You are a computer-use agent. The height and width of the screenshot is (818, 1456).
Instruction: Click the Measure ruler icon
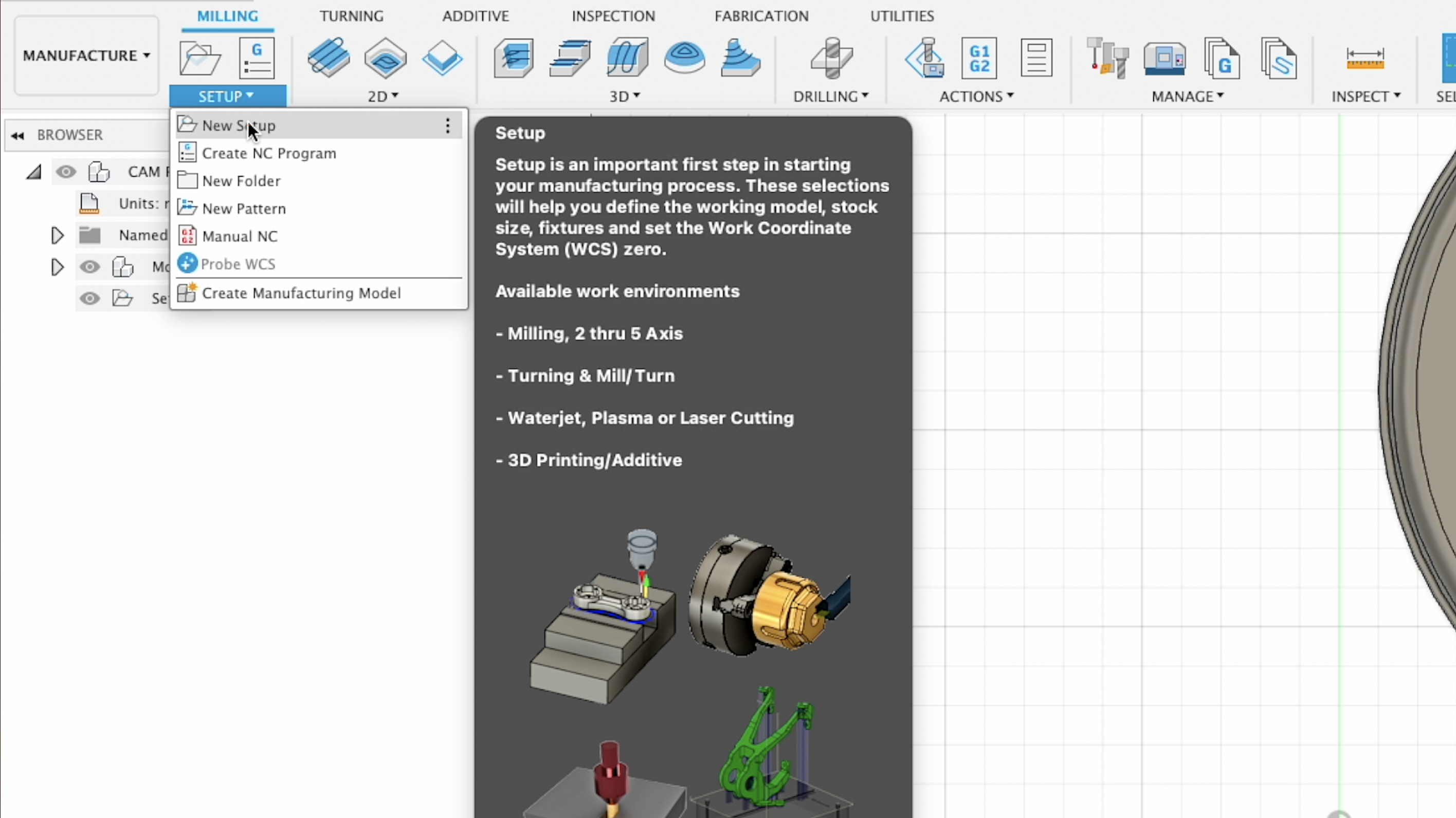[x=1365, y=58]
